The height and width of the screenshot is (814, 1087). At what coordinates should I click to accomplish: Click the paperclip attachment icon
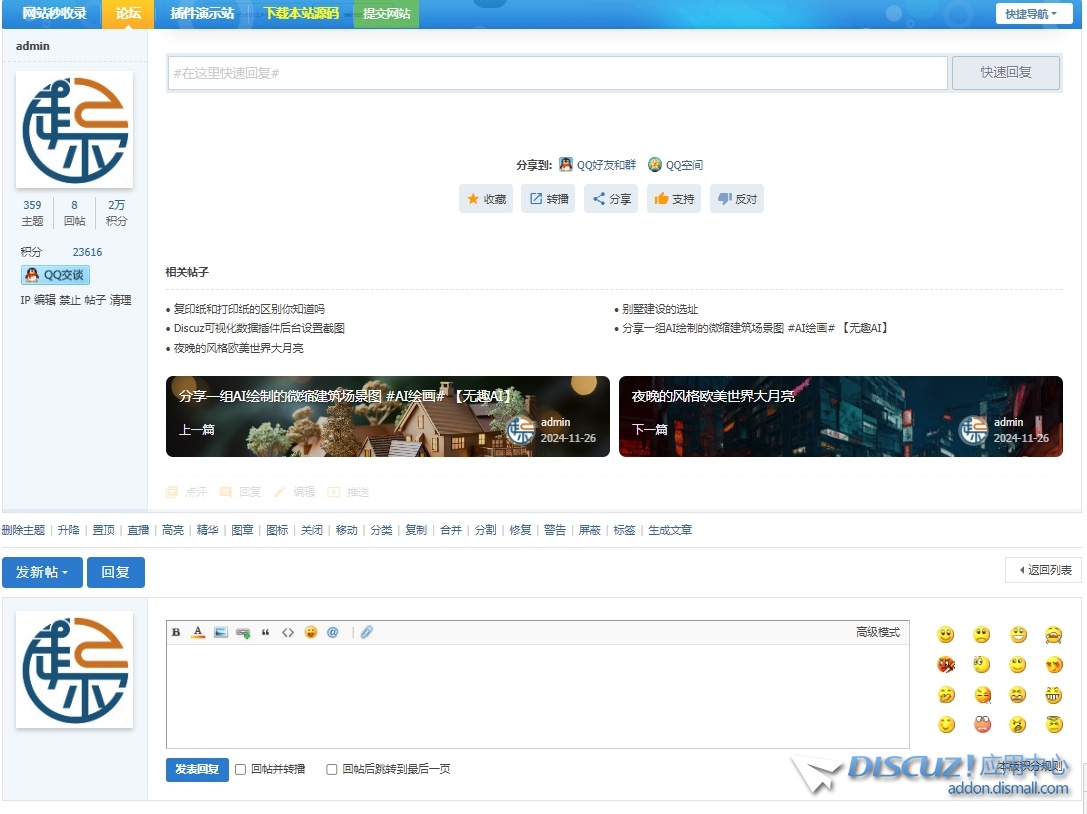367,632
